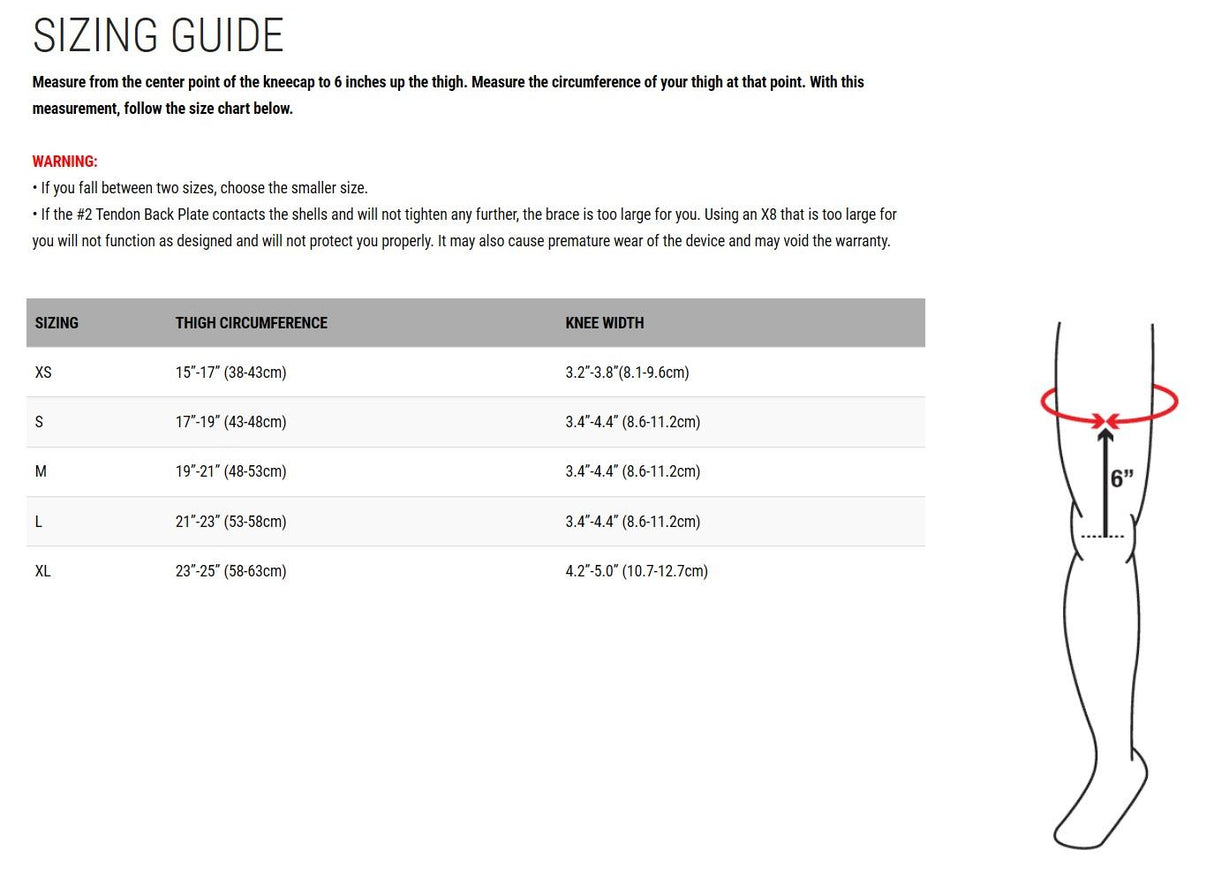Select the M size row label
The width and height of the screenshot is (1214, 873).
point(41,471)
